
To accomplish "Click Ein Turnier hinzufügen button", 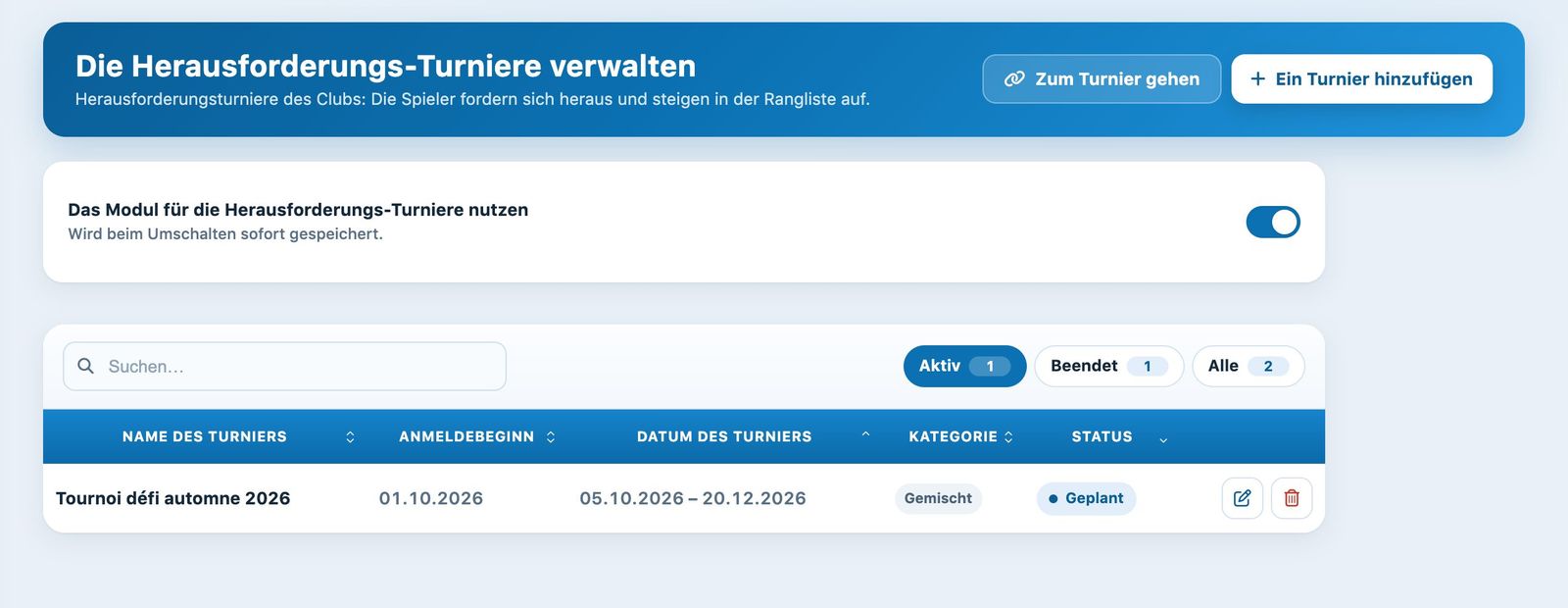I will tap(1361, 78).
